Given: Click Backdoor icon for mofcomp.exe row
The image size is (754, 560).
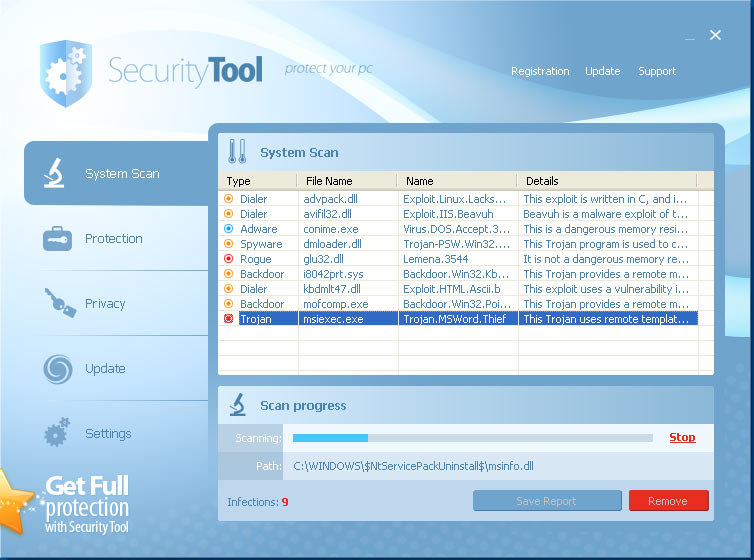Looking at the screenshot, I should 229,304.
